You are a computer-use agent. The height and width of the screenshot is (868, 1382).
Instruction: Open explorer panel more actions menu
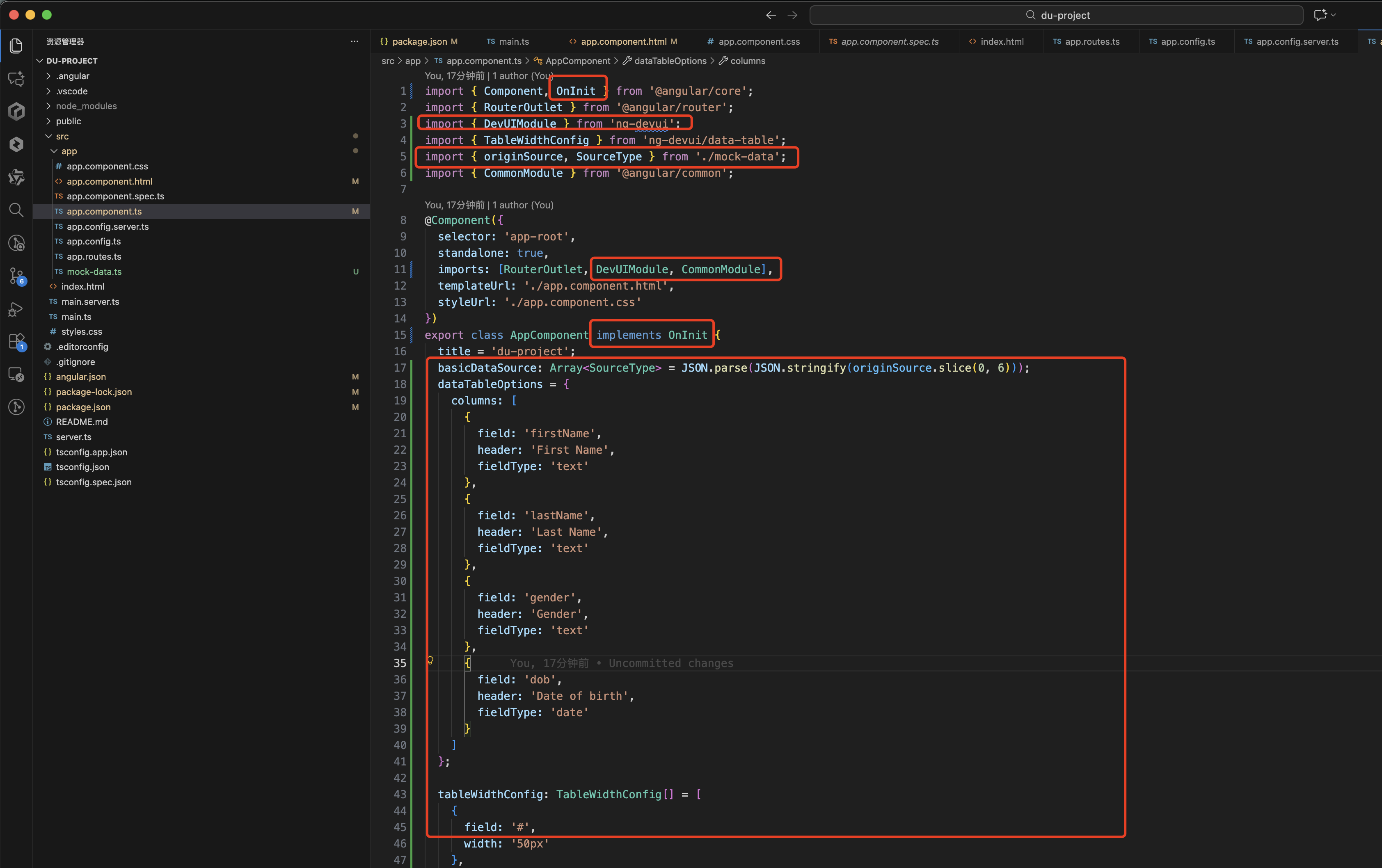(354, 41)
